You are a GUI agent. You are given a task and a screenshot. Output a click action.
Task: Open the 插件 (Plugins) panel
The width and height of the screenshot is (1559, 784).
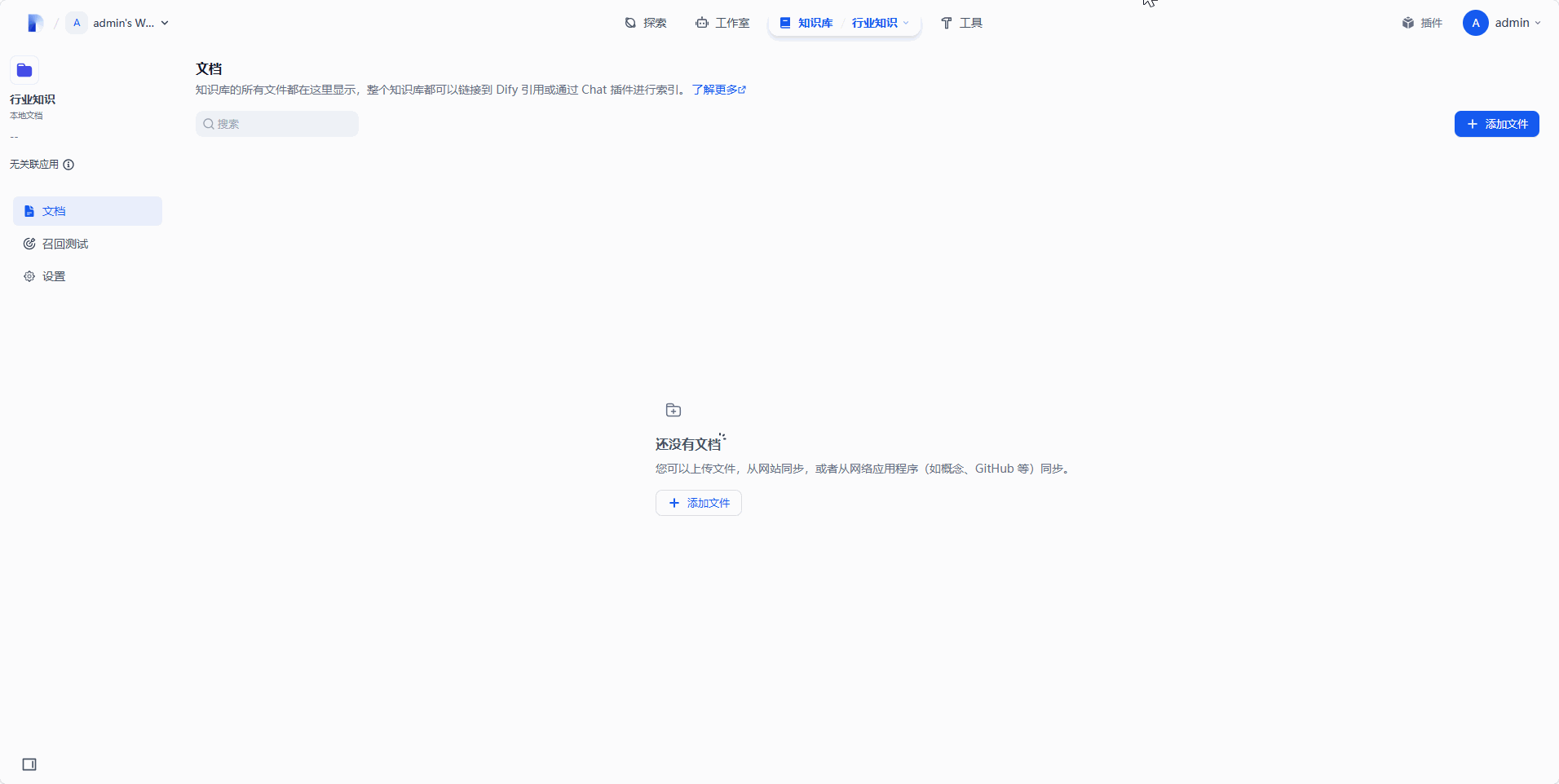(1422, 22)
